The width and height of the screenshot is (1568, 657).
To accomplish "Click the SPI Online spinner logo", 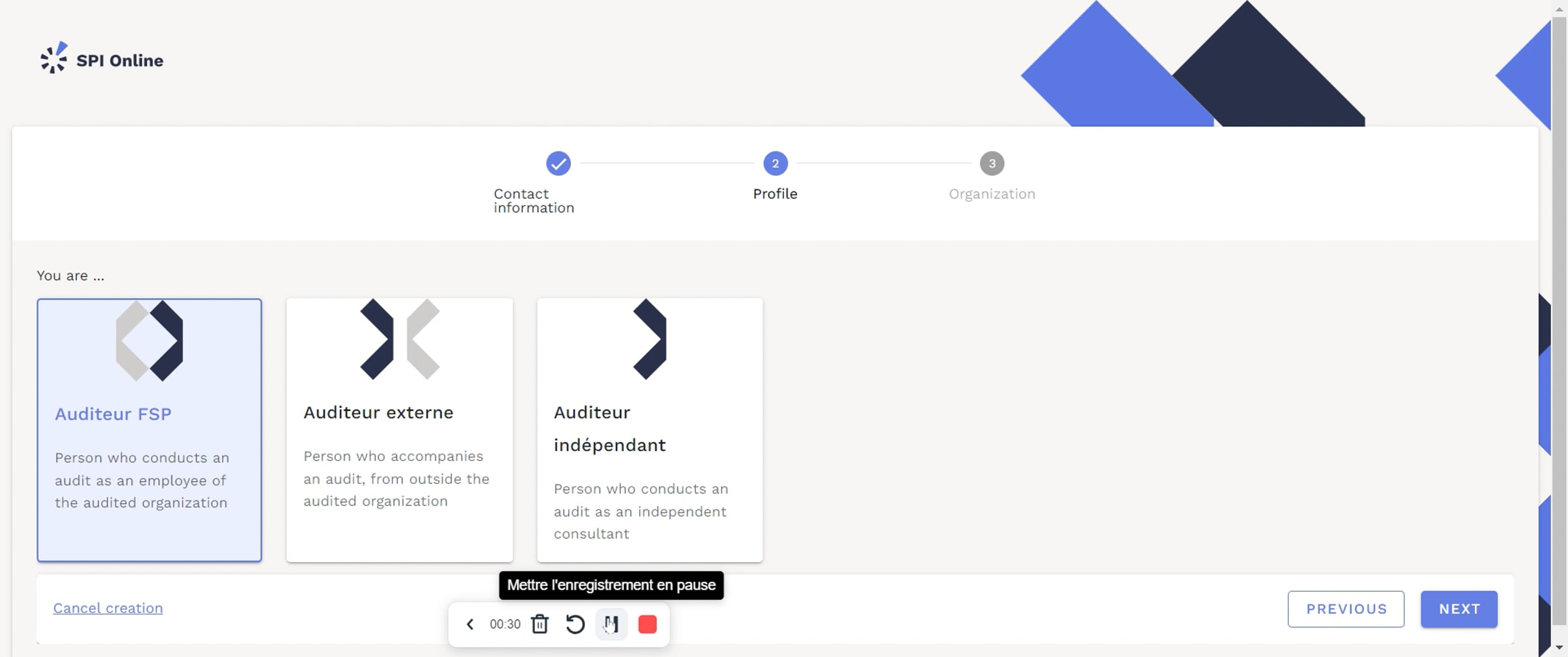I will click(54, 58).
